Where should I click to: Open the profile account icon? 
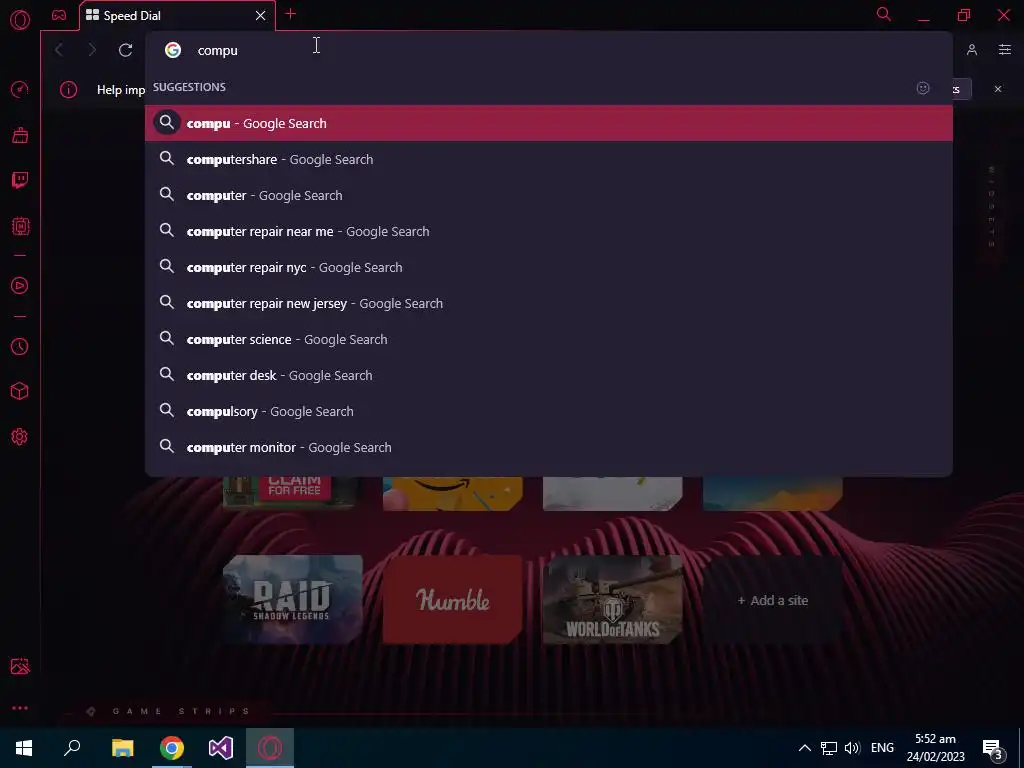click(972, 50)
